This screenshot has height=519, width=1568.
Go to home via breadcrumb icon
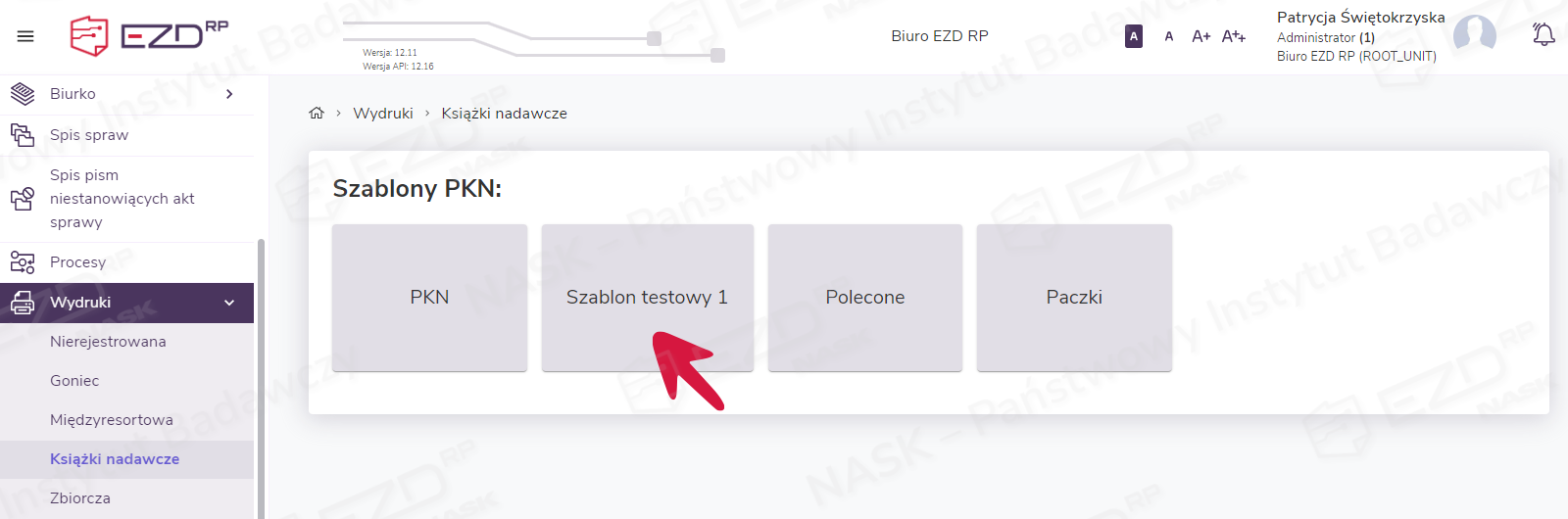tap(317, 114)
